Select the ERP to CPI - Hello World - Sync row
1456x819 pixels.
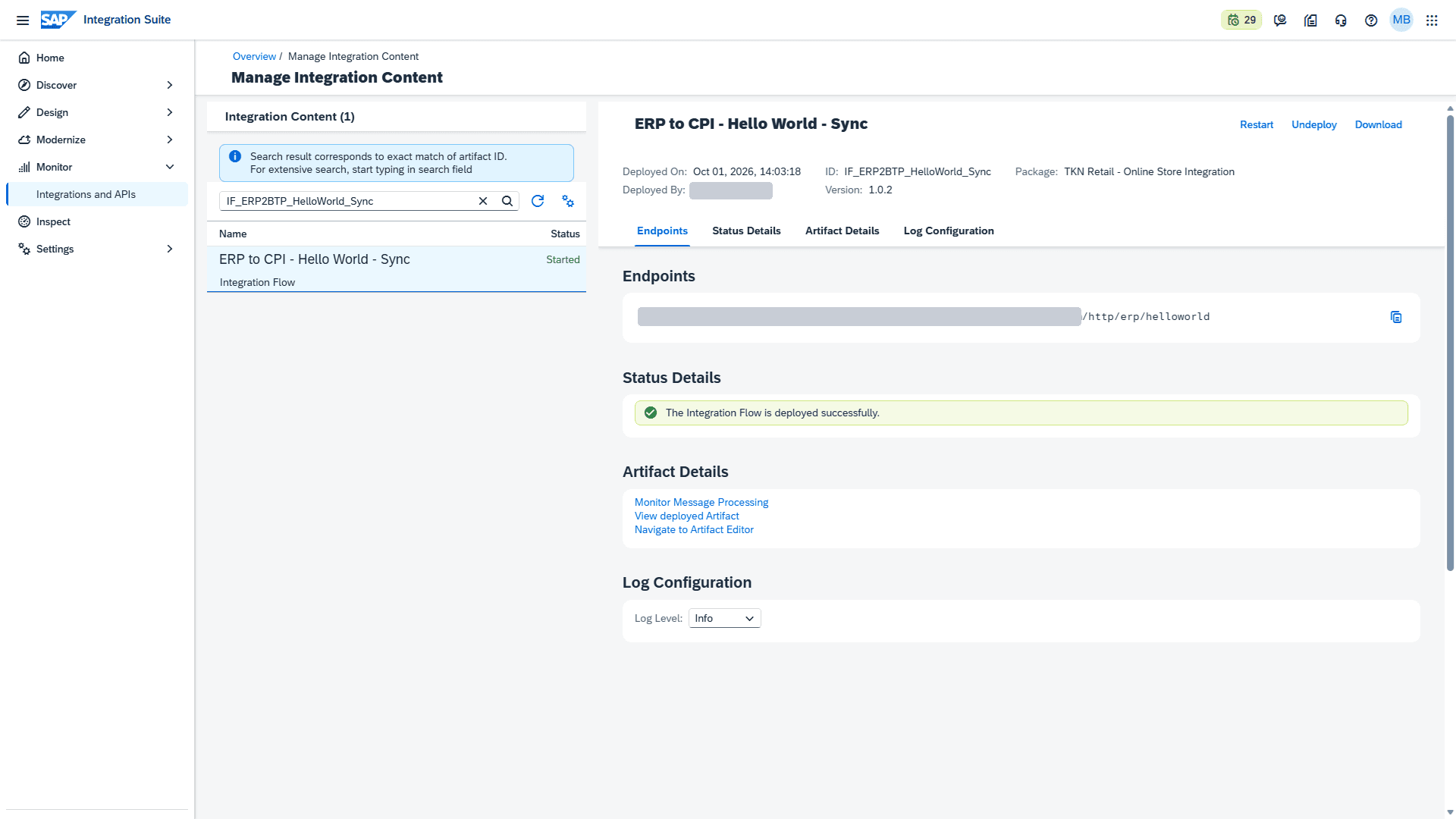pyautogui.click(x=396, y=269)
